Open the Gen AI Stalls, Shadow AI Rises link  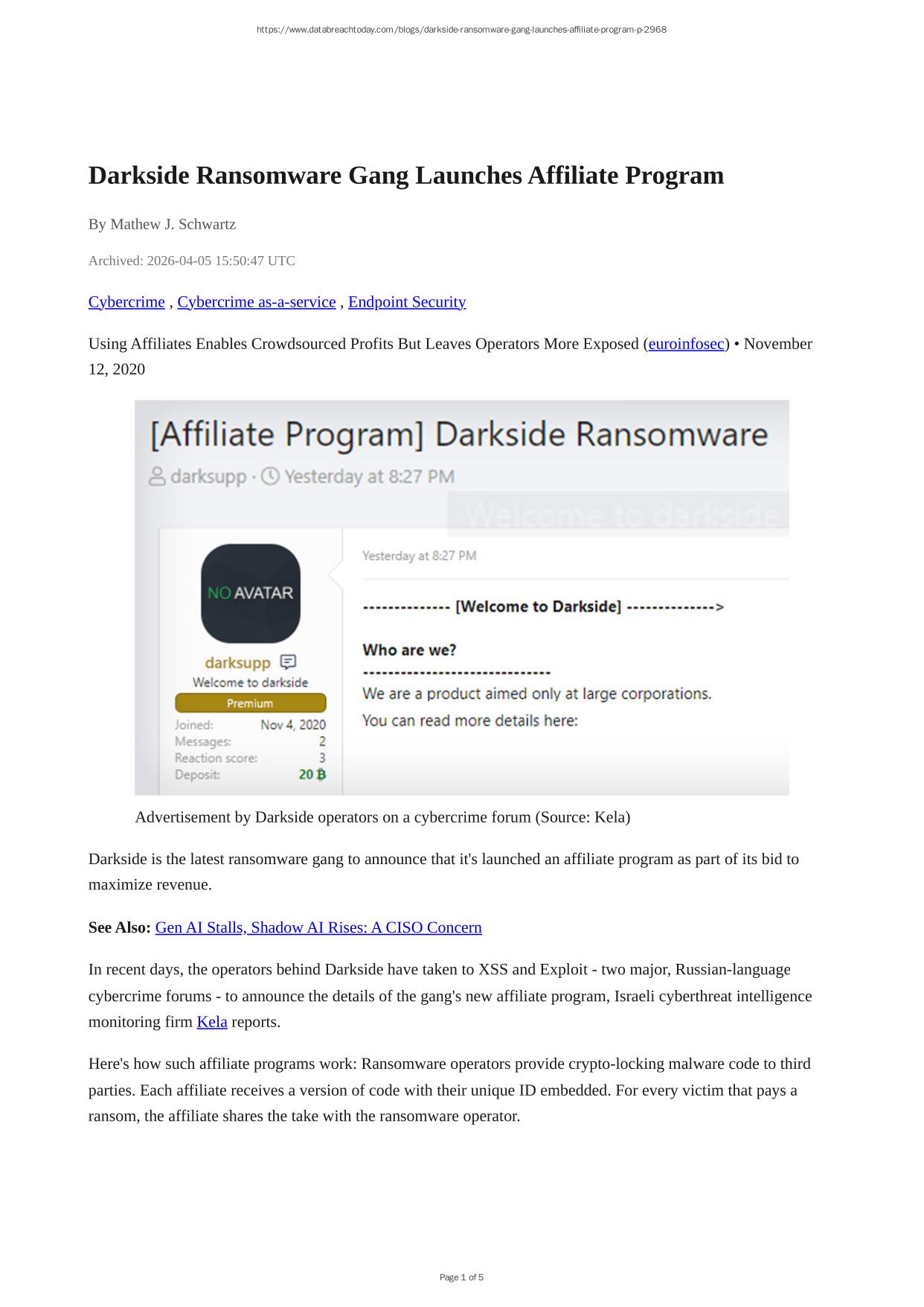[318, 927]
